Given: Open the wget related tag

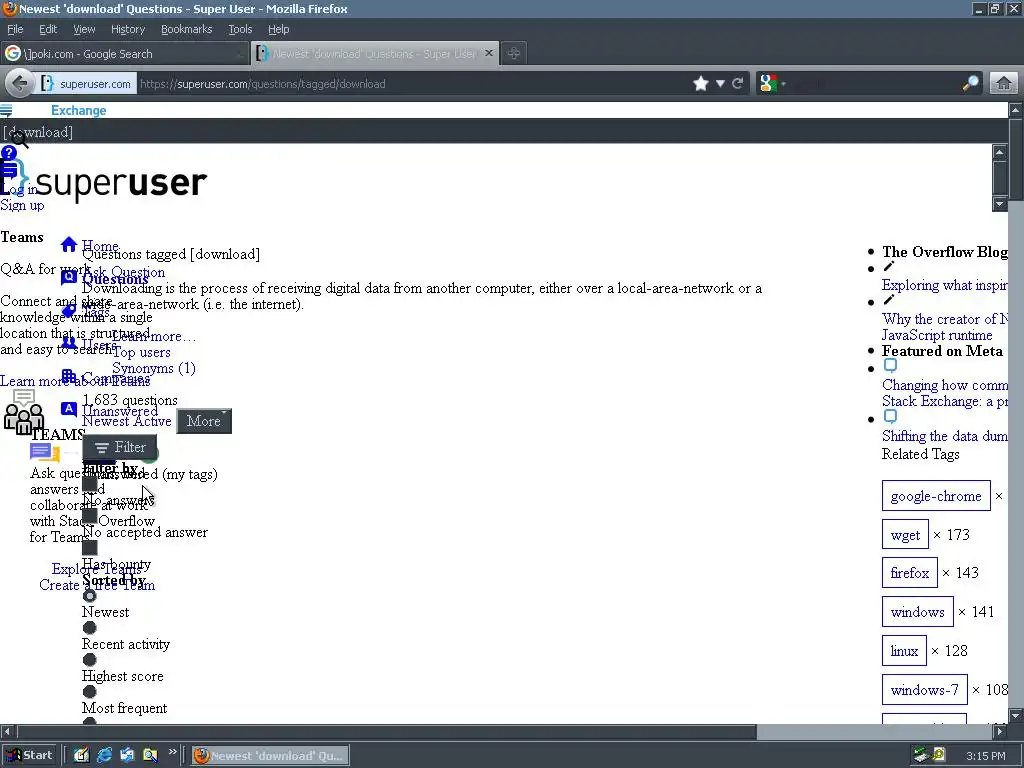Looking at the screenshot, I should click(x=905, y=535).
